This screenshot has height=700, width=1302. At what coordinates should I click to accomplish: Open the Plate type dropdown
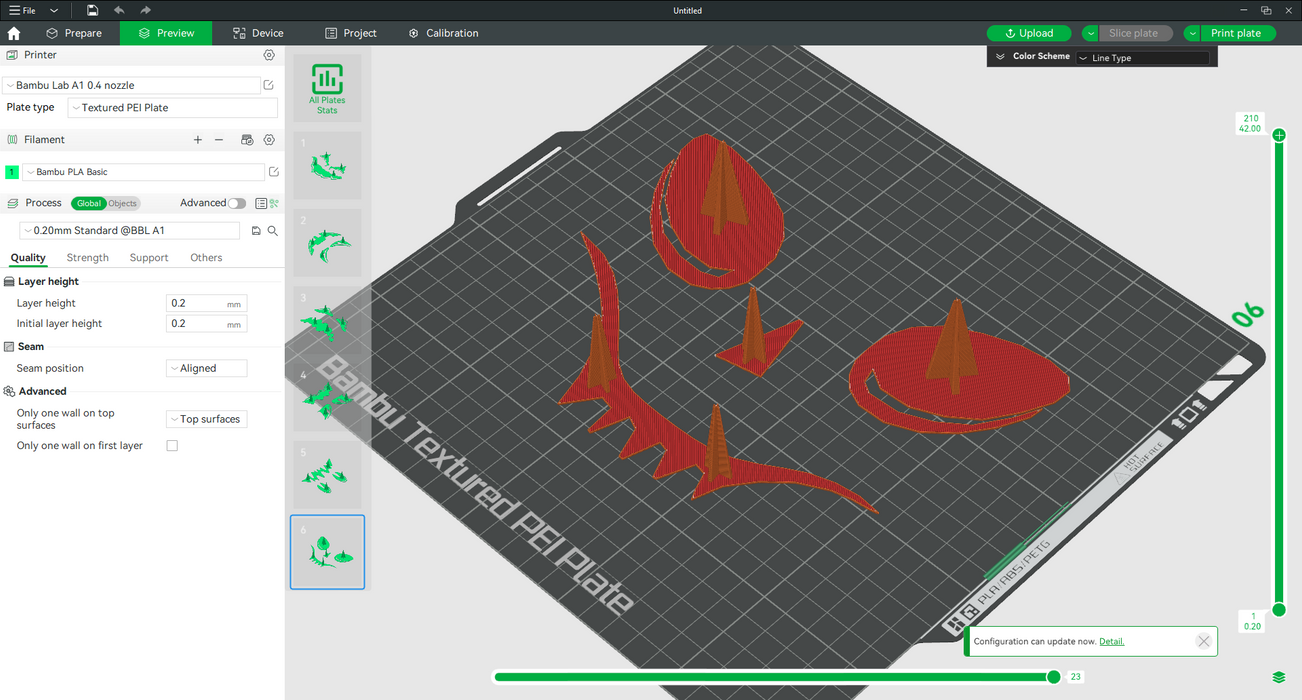[172, 108]
